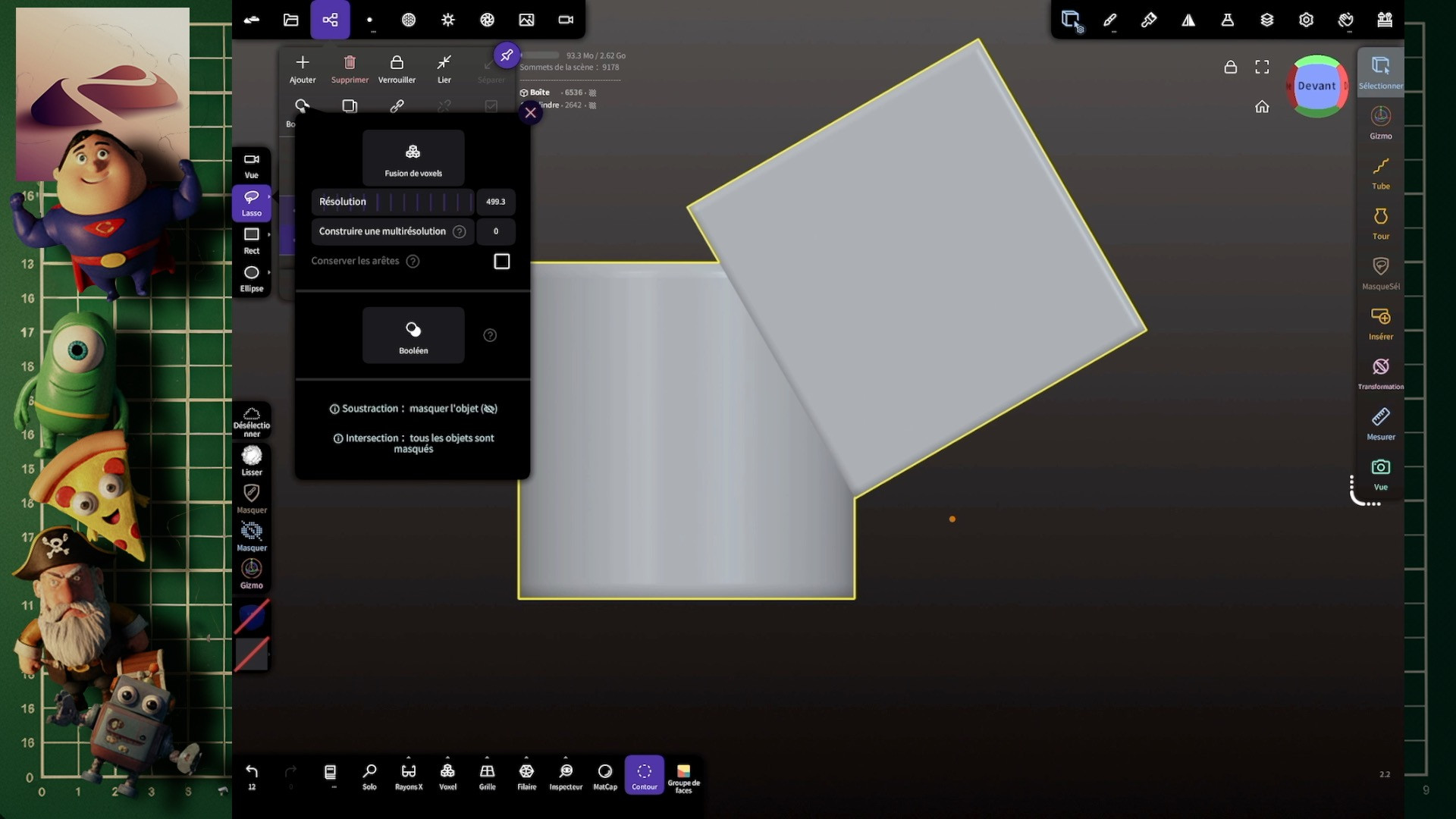
Task: Enable the Conserver les arêtes checkbox
Action: pyautogui.click(x=501, y=262)
